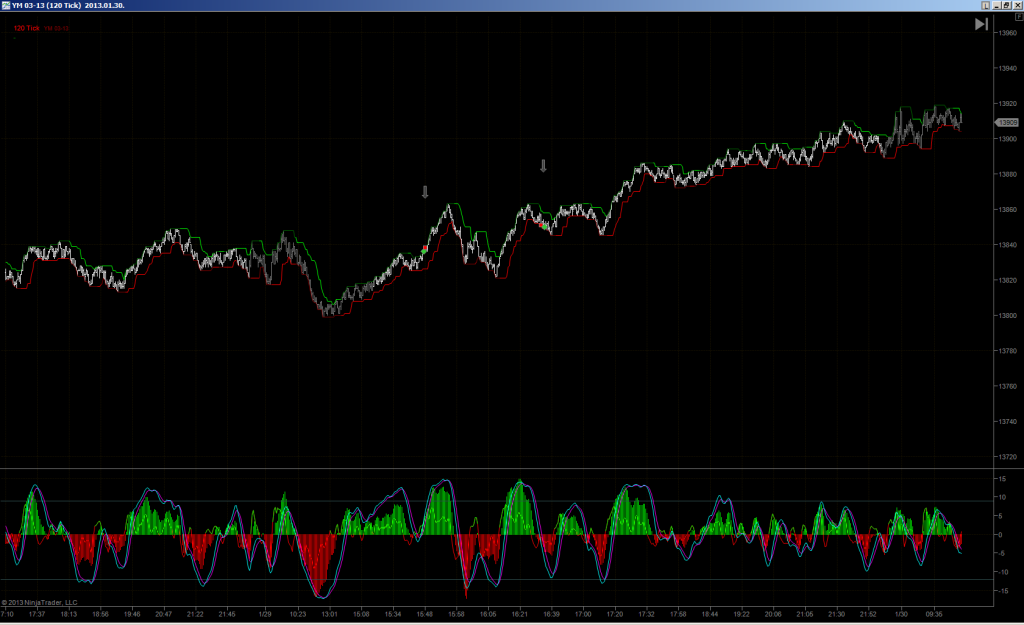The image size is (1024, 625).
Task: Click the 1/30 date label on time axis
Action: click(901, 614)
